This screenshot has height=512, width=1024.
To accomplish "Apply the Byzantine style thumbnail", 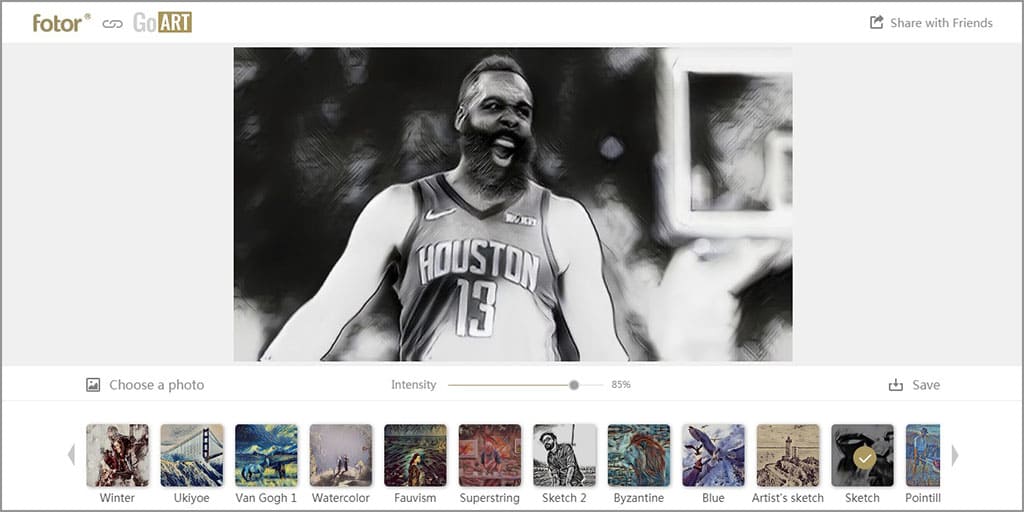I will coord(639,456).
